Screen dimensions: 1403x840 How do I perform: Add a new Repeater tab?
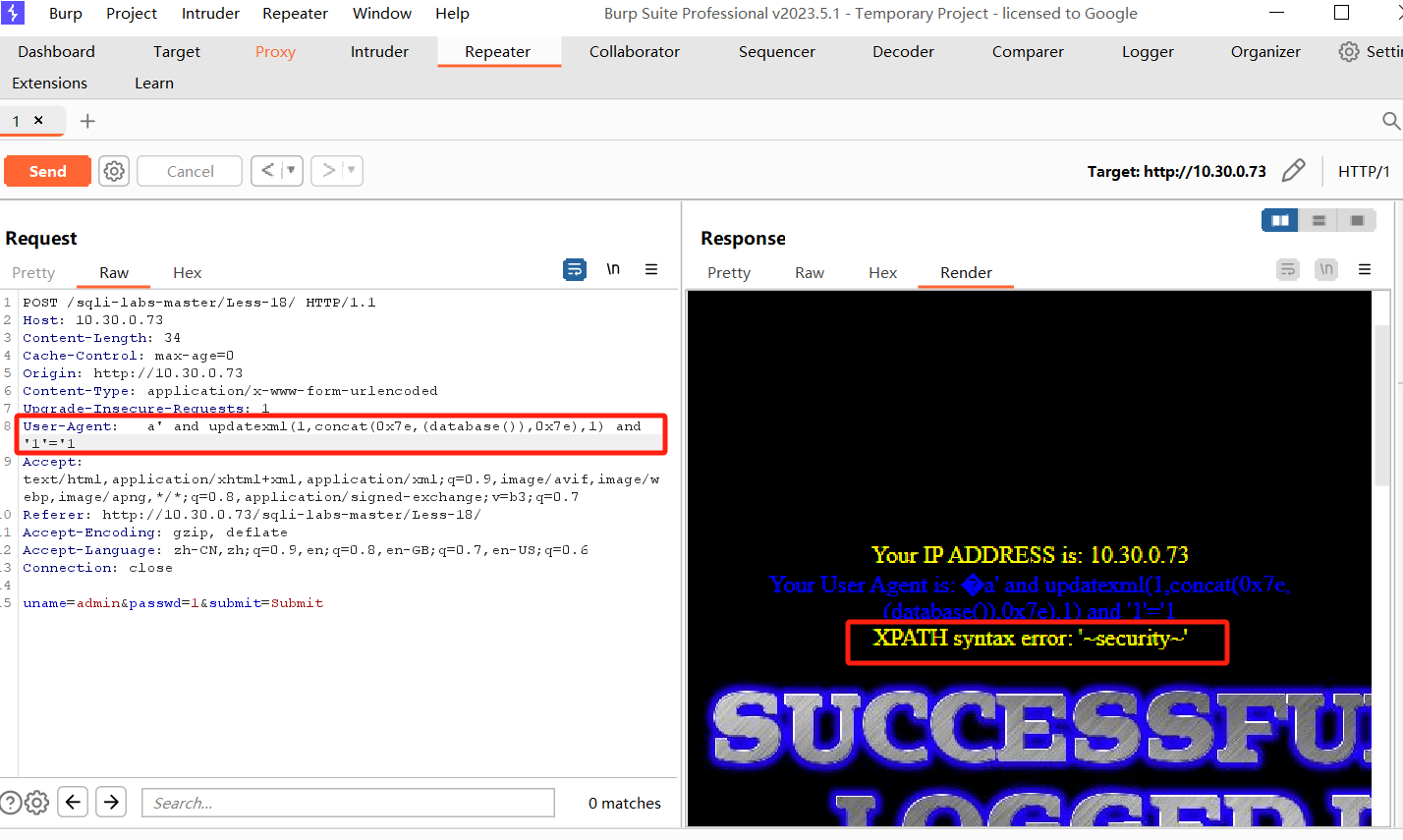point(87,121)
